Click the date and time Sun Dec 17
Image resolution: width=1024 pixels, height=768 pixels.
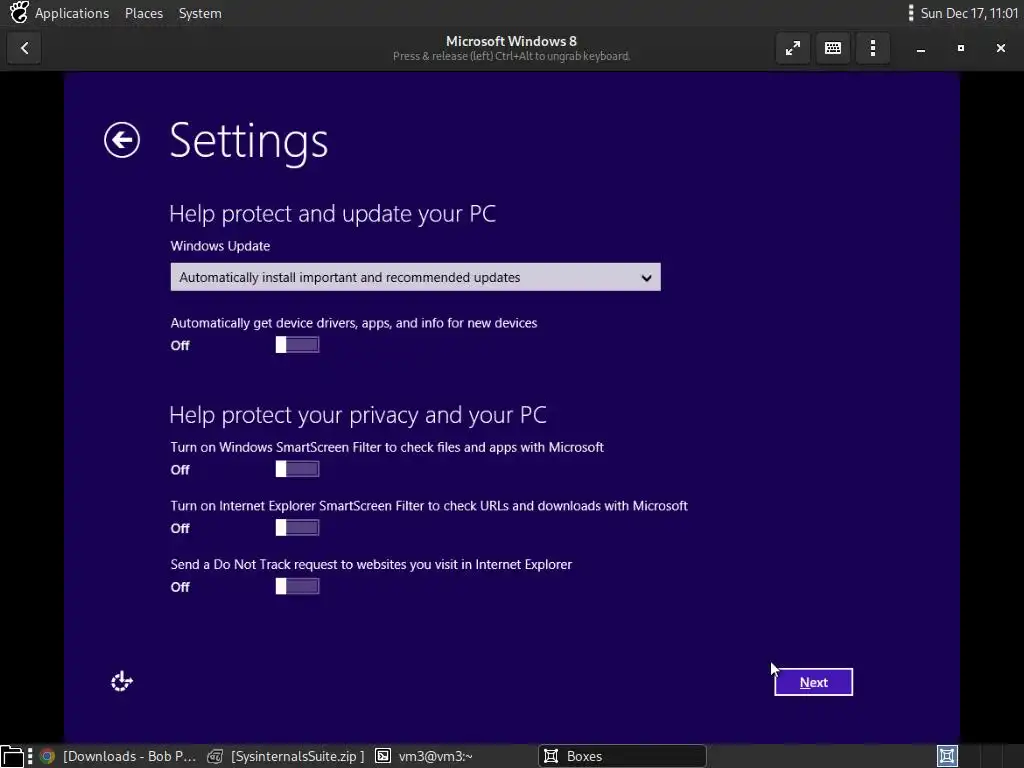tap(969, 13)
